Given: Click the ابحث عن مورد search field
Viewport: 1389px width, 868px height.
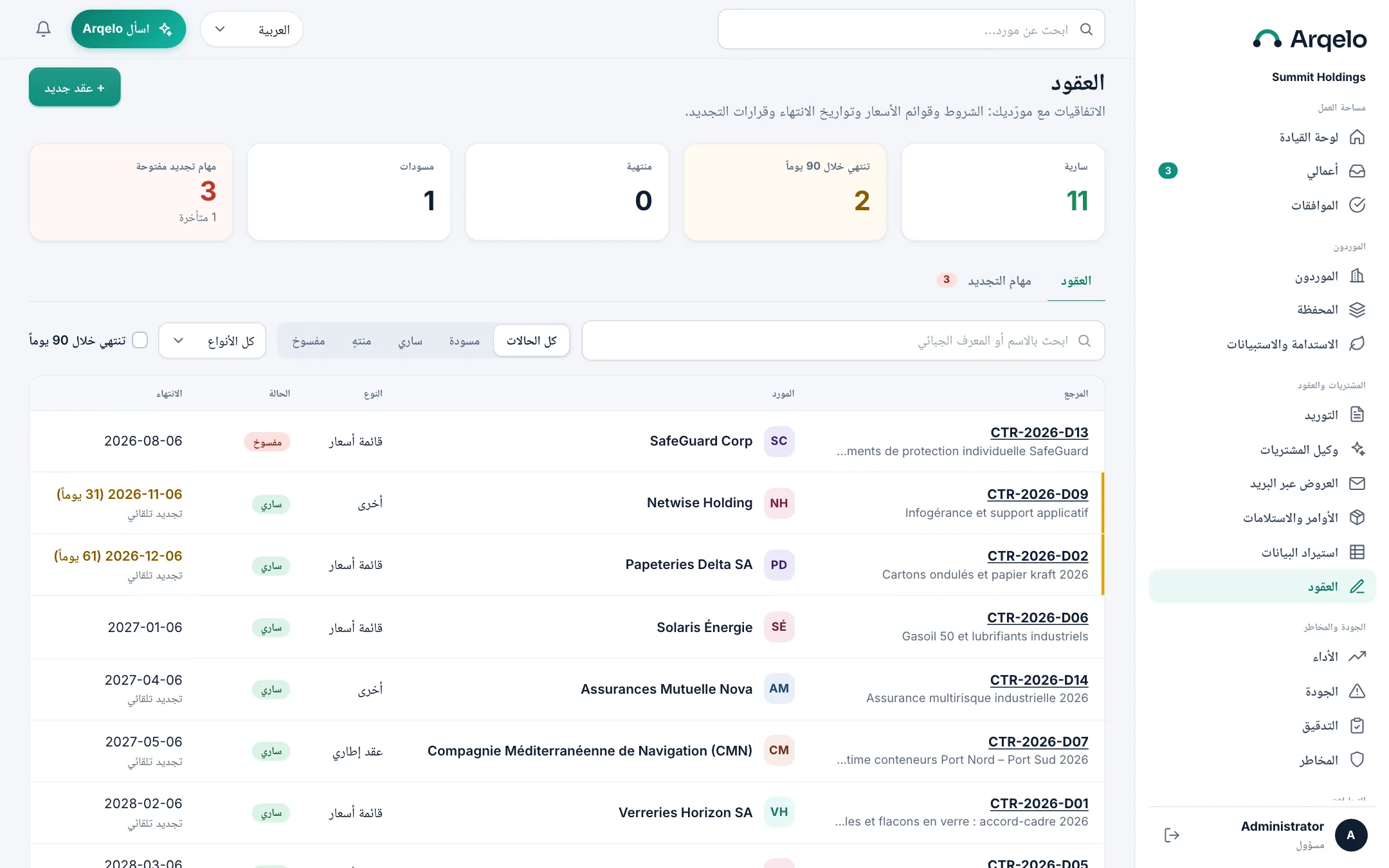Looking at the screenshot, I should 911,29.
